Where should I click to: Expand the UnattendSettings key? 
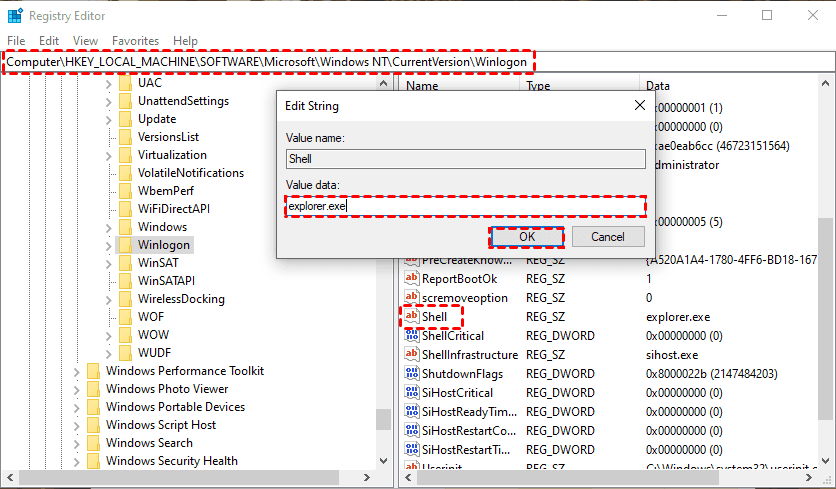point(109,102)
